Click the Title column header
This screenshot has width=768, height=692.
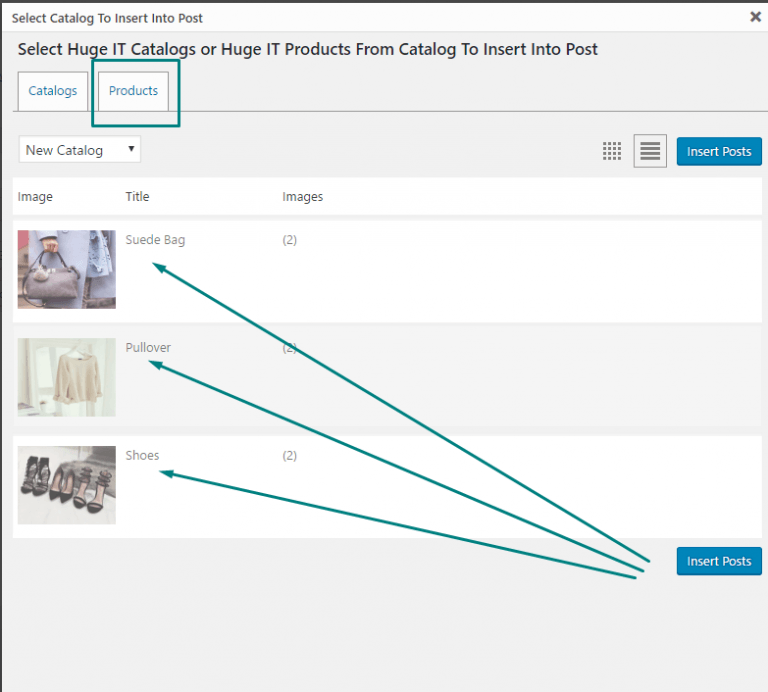click(137, 196)
